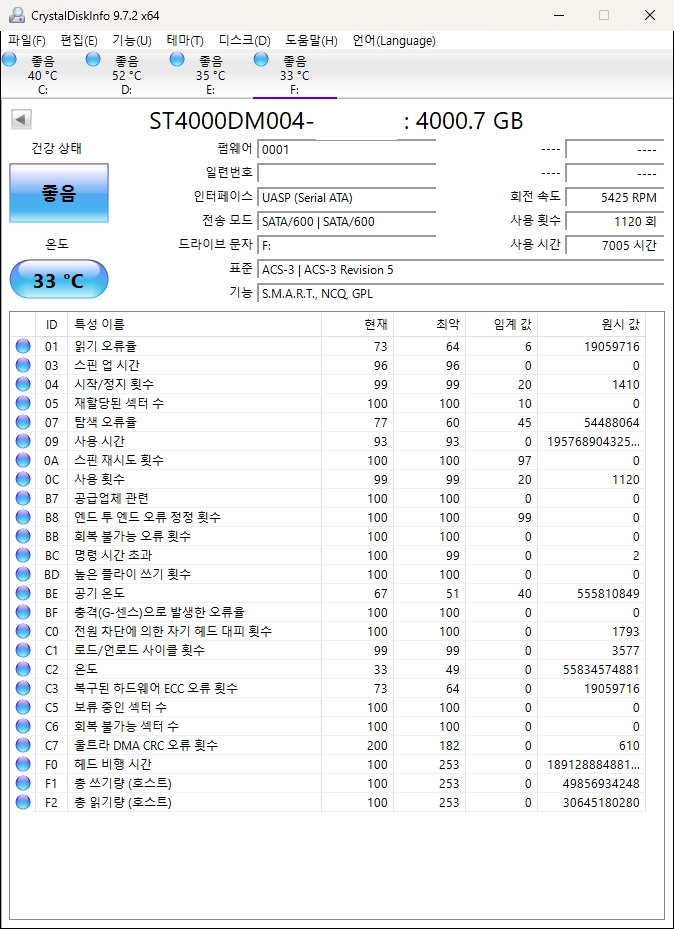Click the status icon for 보류 중인 섹터 수 row
Viewport: 674px width, 929px height.
pyautogui.click(x=23, y=707)
